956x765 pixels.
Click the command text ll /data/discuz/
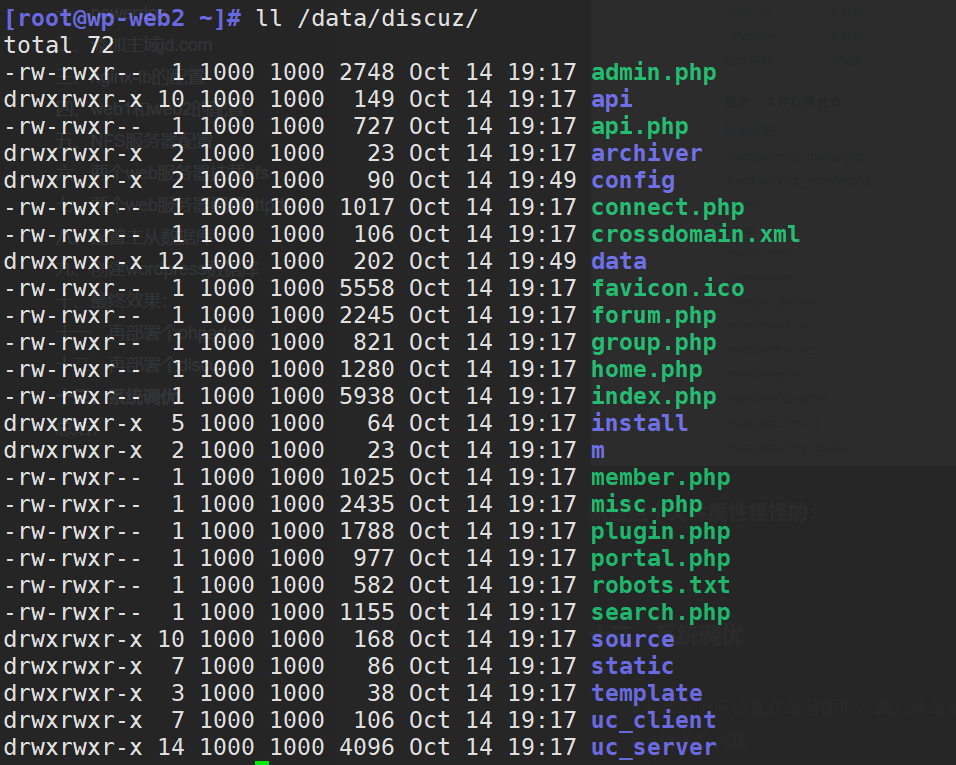point(367,19)
